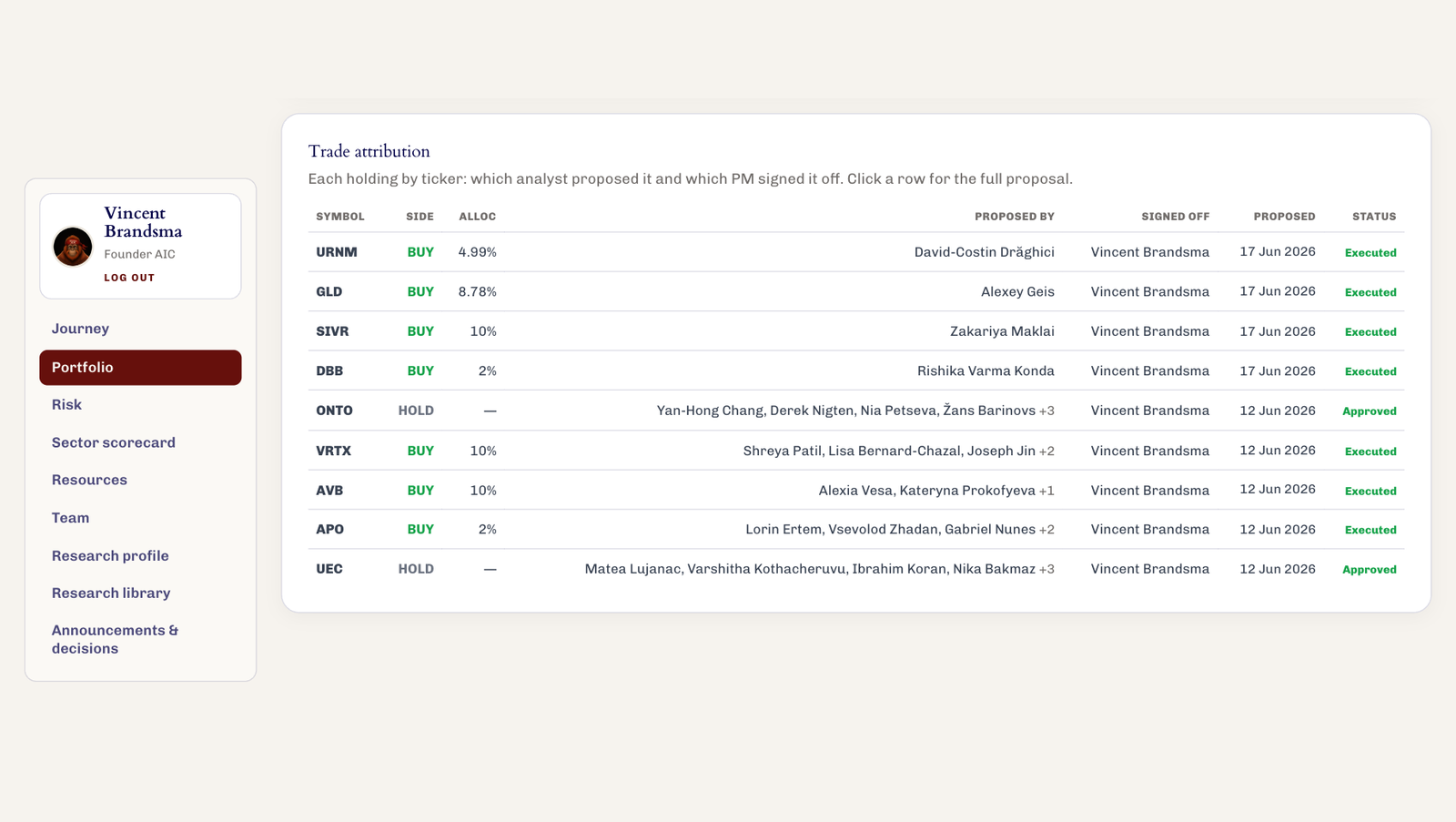This screenshot has width=1456, height=822.
Task: Click the UEC symbol cell
Action: pyautogui.click(x=329, y=569)
